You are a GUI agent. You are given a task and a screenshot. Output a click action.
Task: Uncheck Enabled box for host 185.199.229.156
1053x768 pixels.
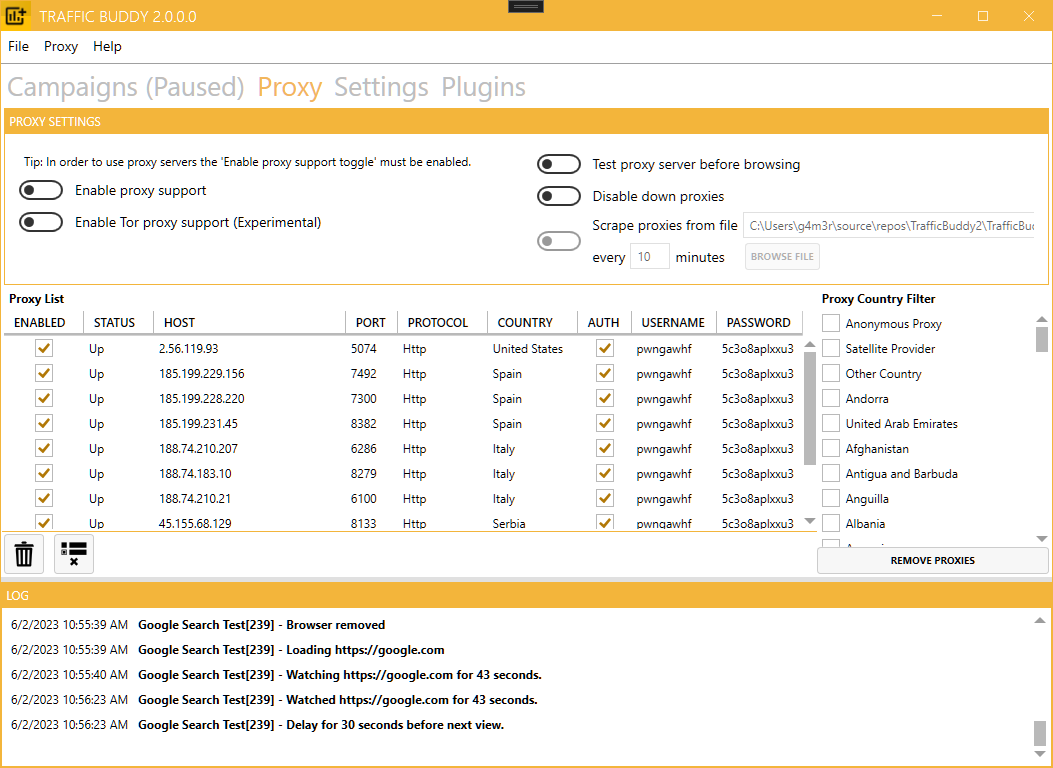click(44, 373)
